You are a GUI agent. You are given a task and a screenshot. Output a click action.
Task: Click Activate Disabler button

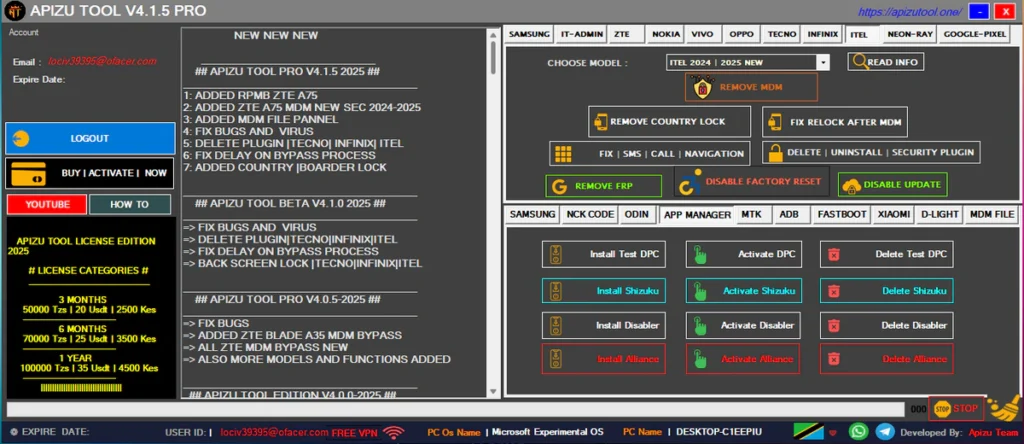pyautogui.click(x=744, y=325)
